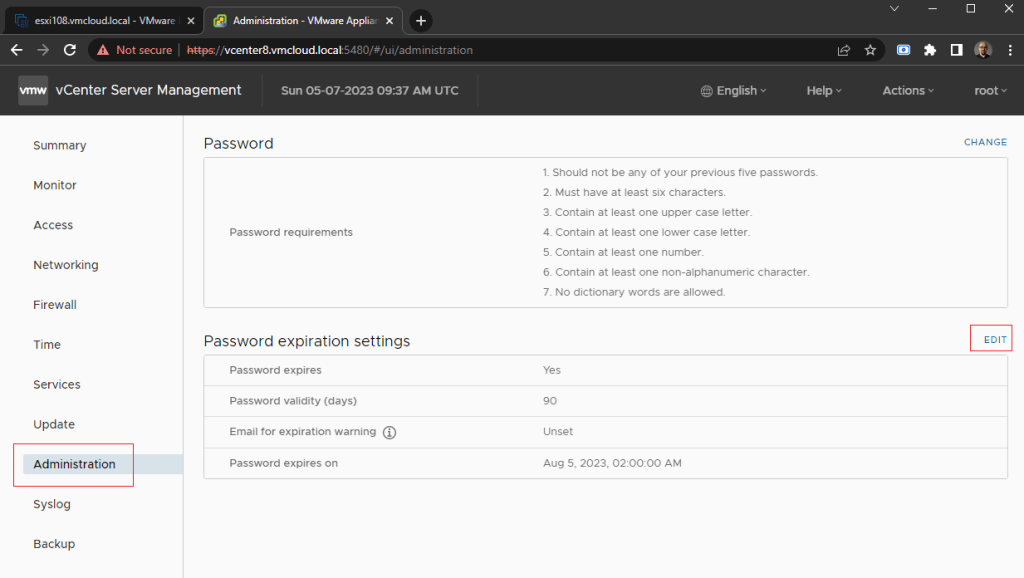Open the browser side panel icon
The image size is (1024, 578).
coord(956,50)
